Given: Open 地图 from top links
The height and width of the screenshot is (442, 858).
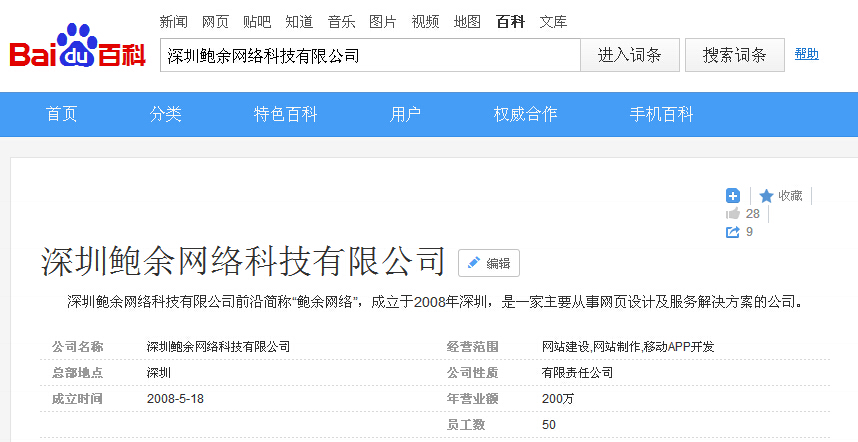Looking at the screenshot, I should [x=467, y=22].
